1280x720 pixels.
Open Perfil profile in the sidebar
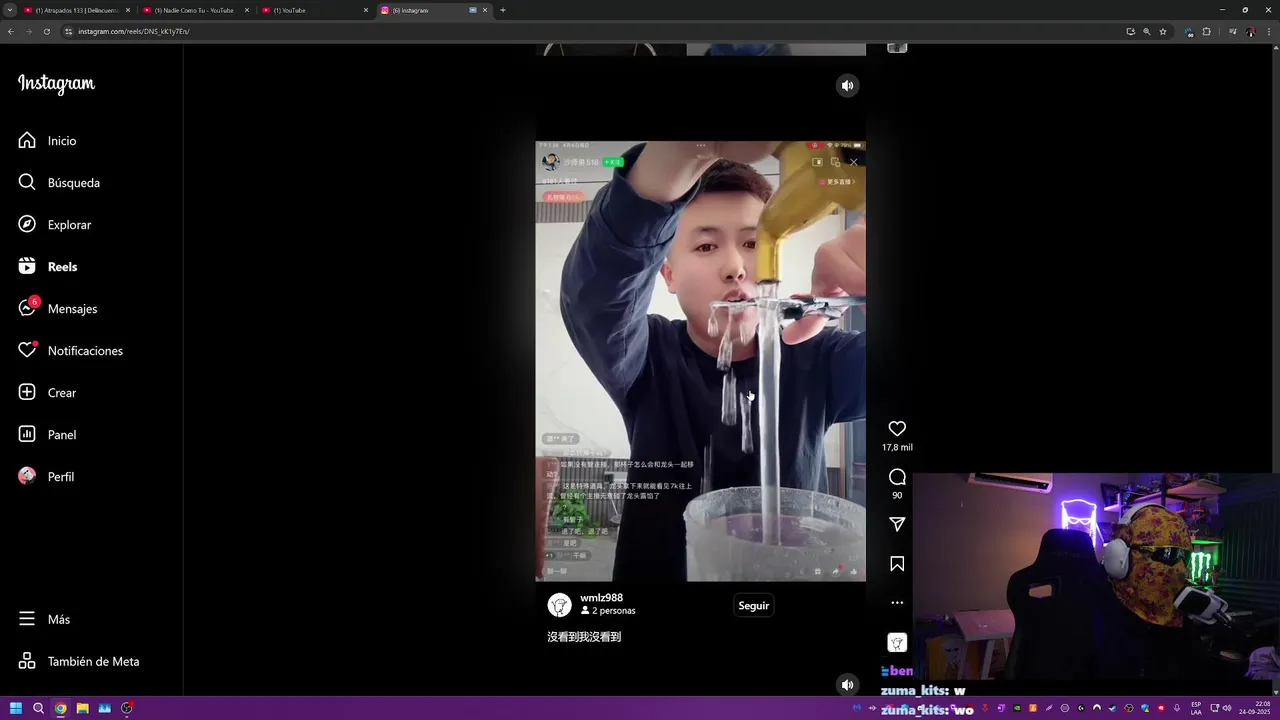tap(46, 477)
